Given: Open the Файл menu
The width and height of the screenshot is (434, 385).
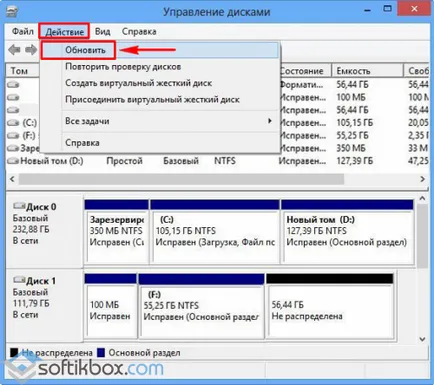Looking at the screenshot, I should pyautogui.click(x=23, y=32).
